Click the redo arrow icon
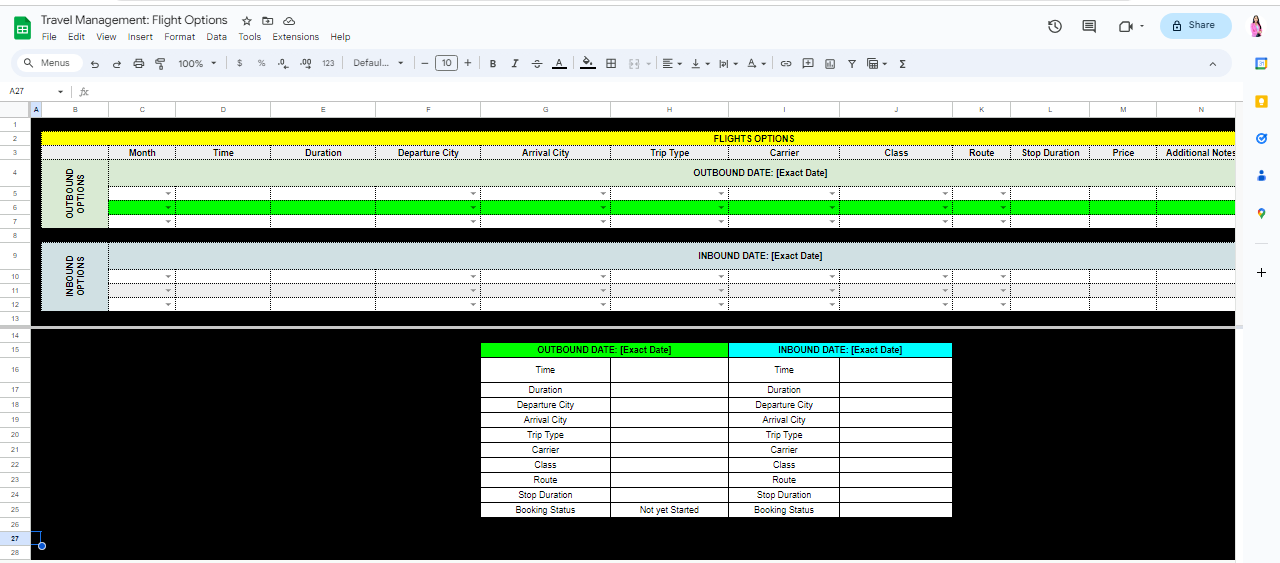The image size is (1280, 563). [117, 63]
